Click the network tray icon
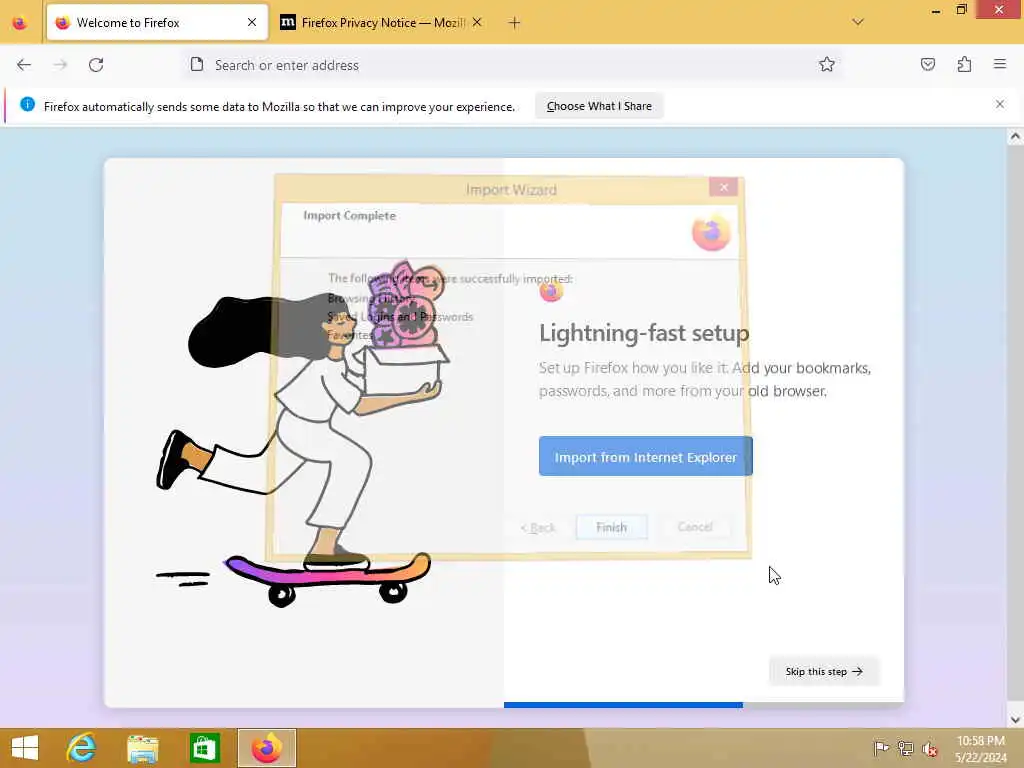The height and width of the screenshot is (768, 1024). 906,748
